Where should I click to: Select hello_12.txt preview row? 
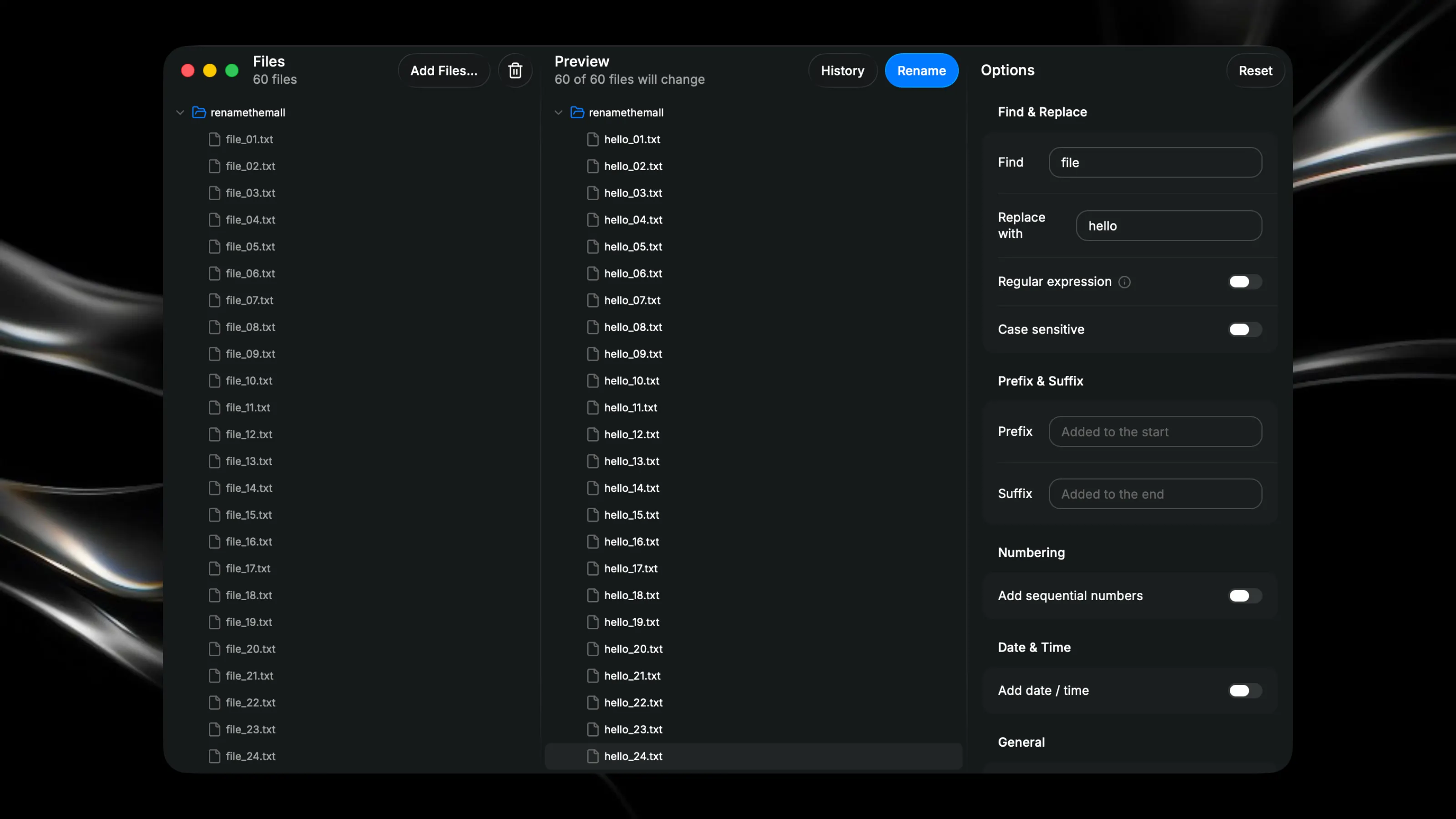point(753,435)
